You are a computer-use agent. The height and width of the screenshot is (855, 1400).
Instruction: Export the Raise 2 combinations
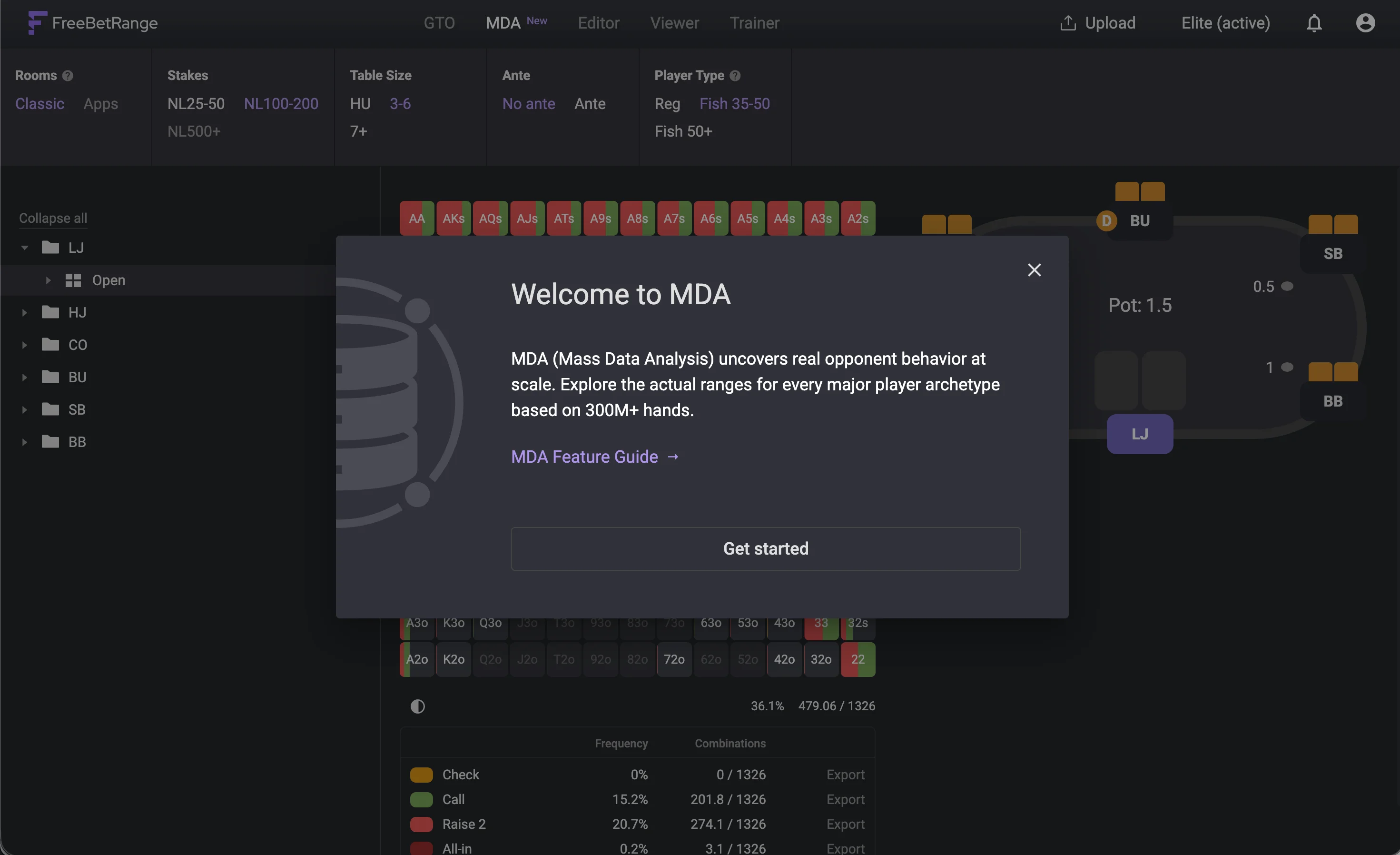pos(846,824)
